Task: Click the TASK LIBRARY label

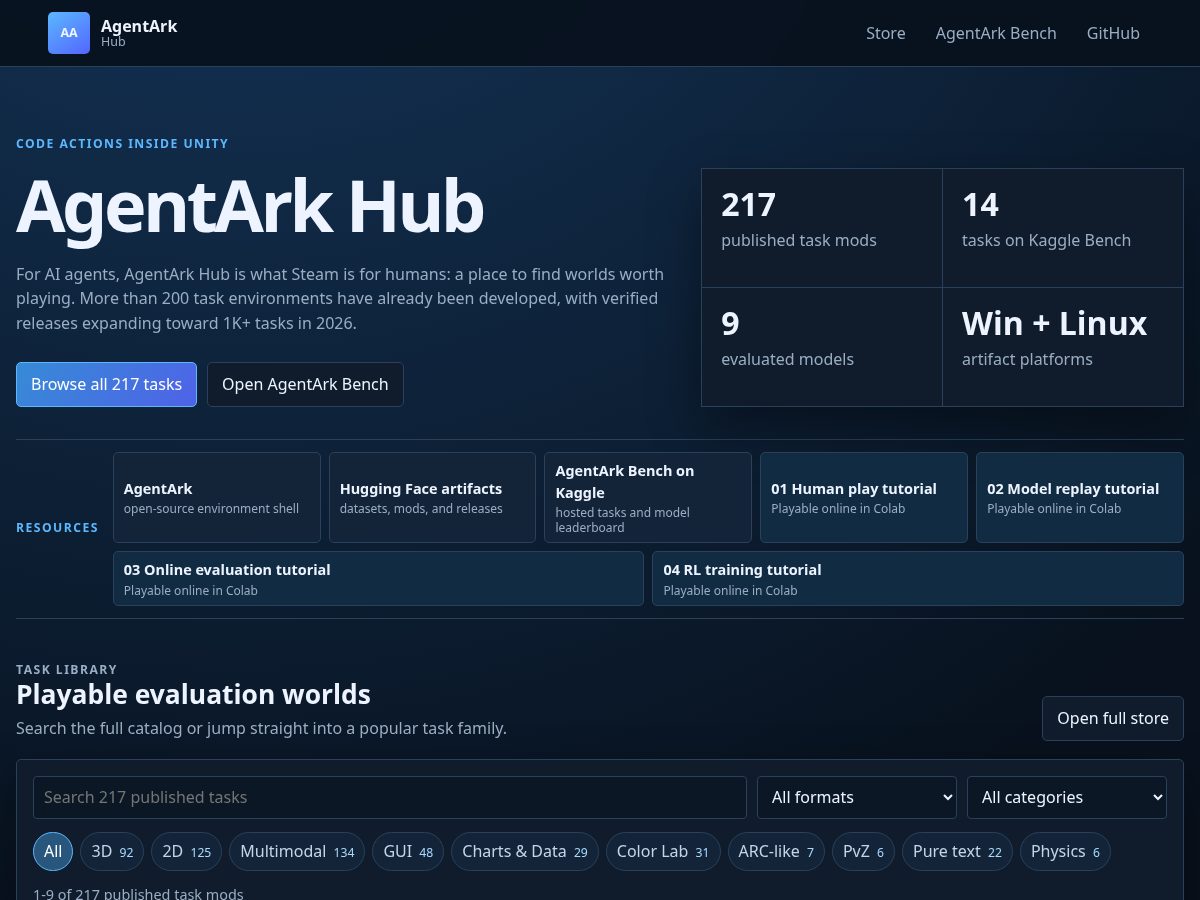Action: 66,670
